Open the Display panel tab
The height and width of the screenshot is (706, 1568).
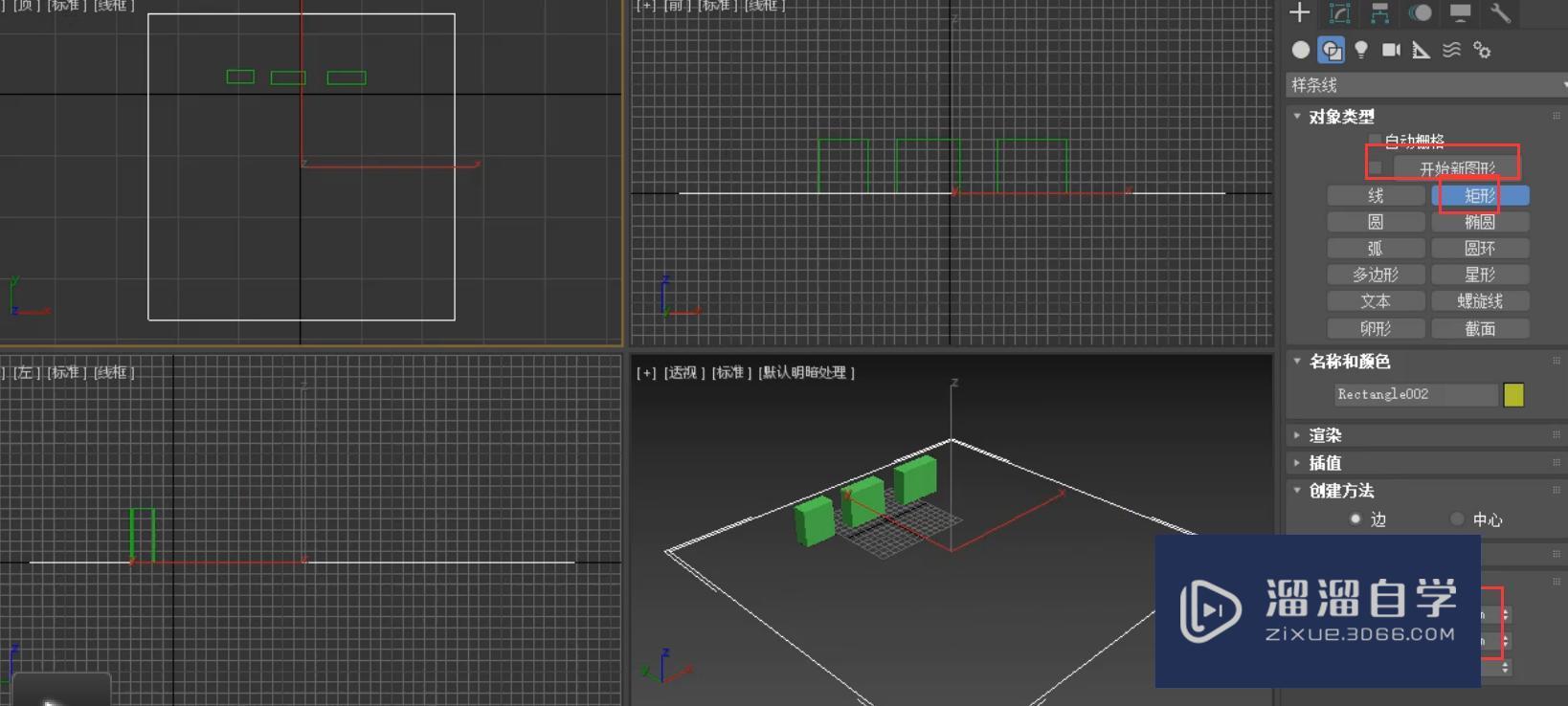click(x=1460, y=12)
